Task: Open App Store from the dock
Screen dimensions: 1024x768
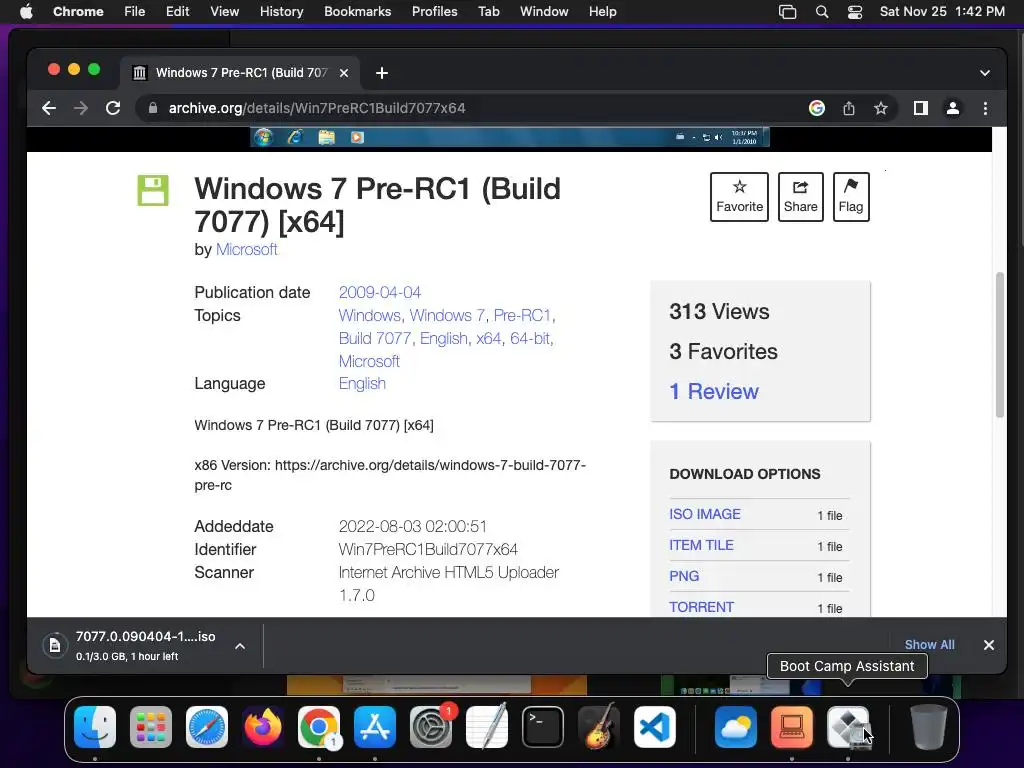Action: click(x=375, y=727)
